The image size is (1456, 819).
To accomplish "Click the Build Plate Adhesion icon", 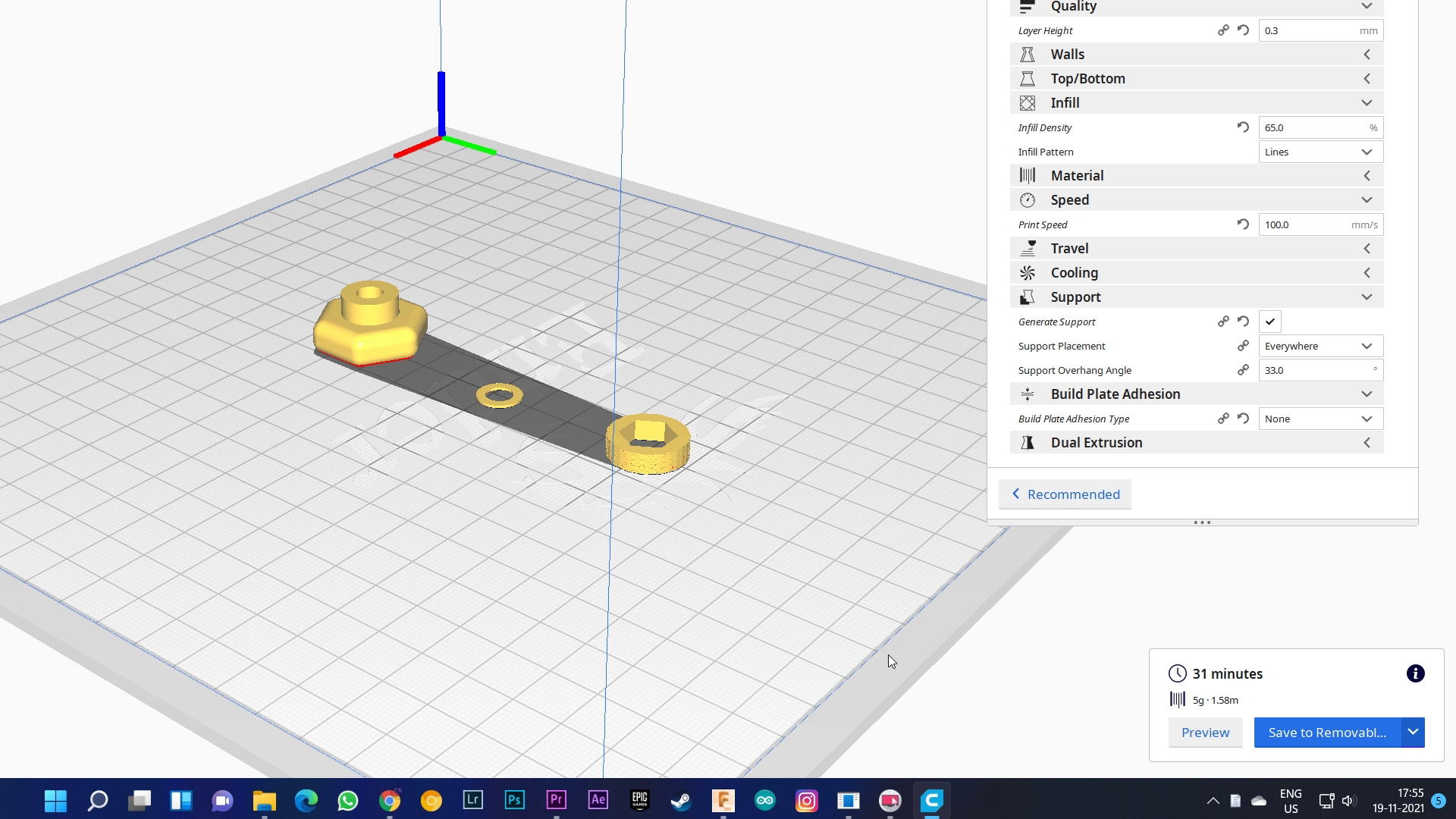I will point(1028,394).
